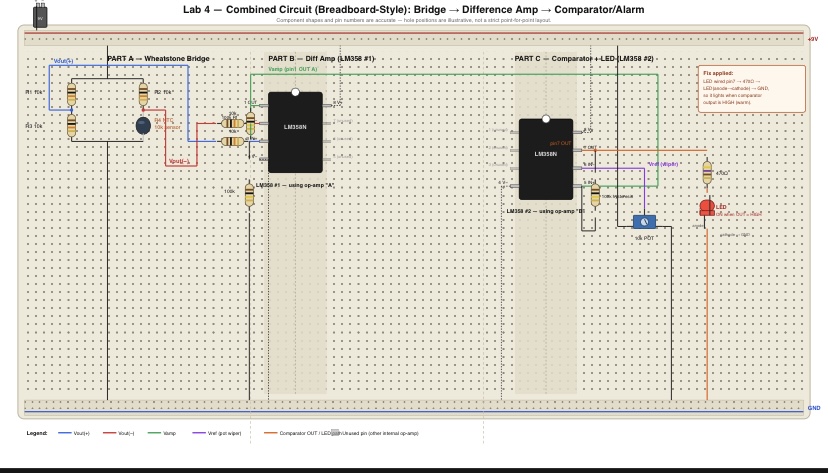The image size is (828, 473).
Task: Click the R3 10k label
Action: coord(35,126)
